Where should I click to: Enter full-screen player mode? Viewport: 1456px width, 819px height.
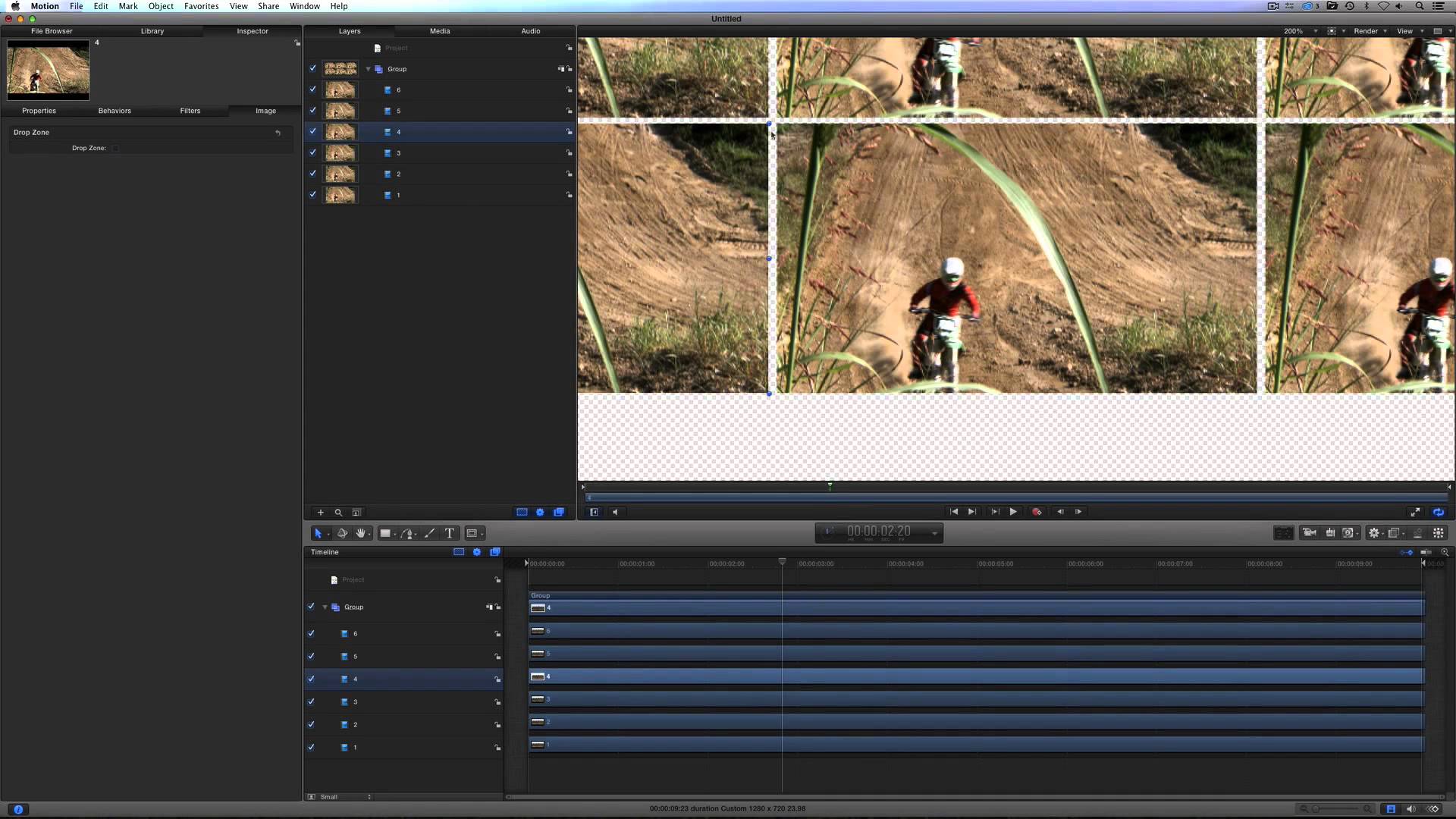pos(1415,512)
